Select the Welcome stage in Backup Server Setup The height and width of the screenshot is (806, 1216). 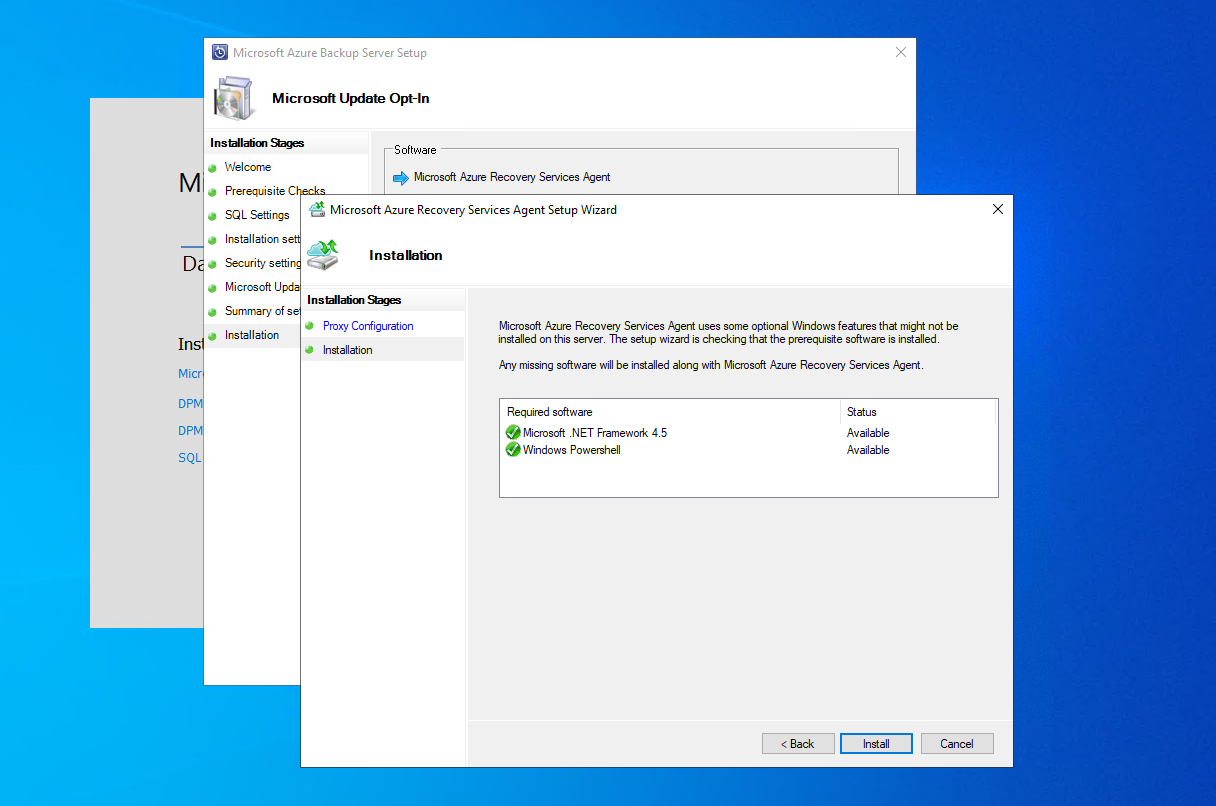click(248, 167)
